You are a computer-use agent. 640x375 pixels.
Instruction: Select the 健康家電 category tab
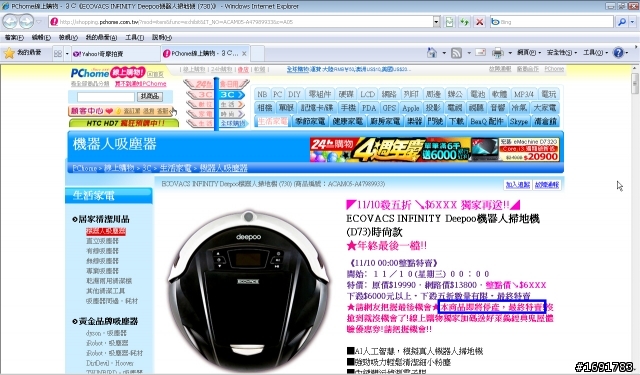click(x=348, y=121)
